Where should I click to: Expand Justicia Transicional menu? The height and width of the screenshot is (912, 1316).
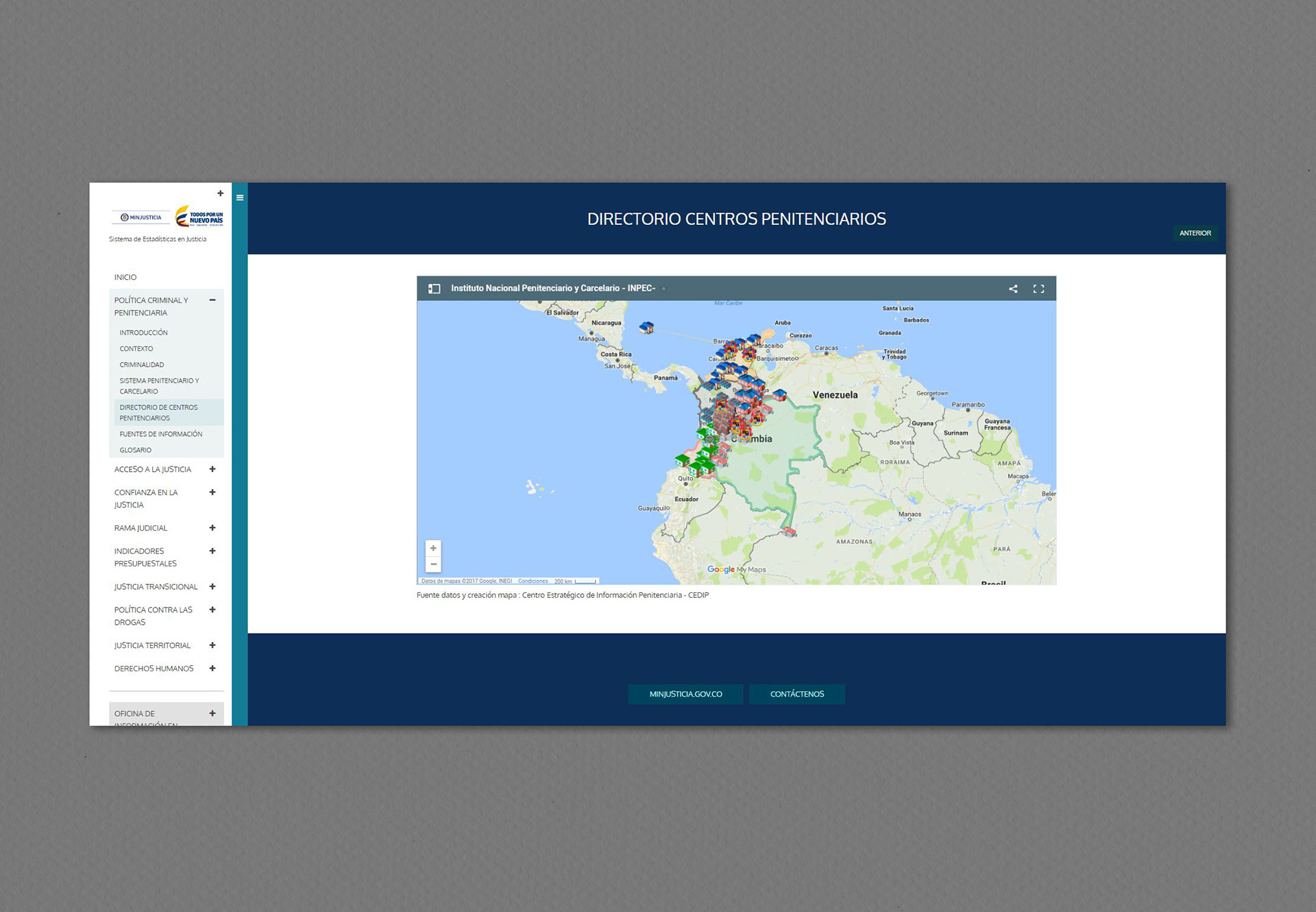point(212,587)
